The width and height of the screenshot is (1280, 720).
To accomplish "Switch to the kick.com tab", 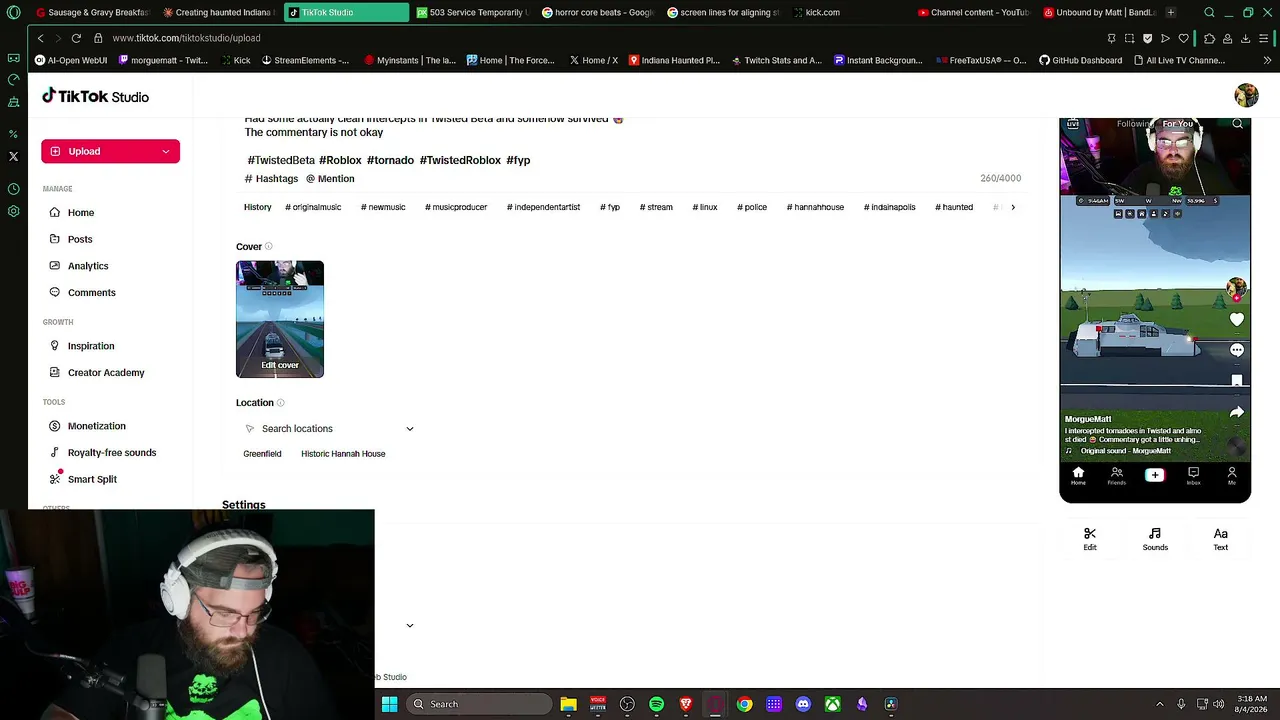I will click(822, 12).
